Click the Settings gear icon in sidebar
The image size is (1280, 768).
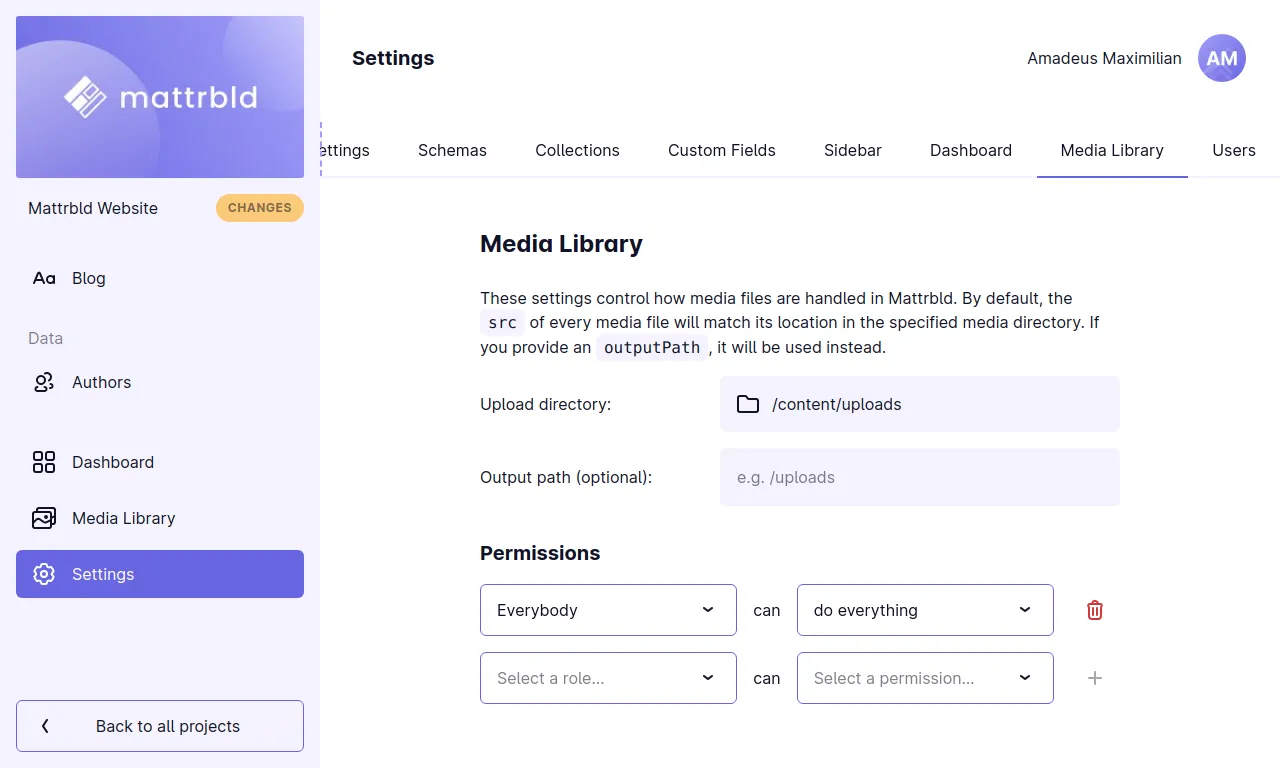click(x=43, y=574)
